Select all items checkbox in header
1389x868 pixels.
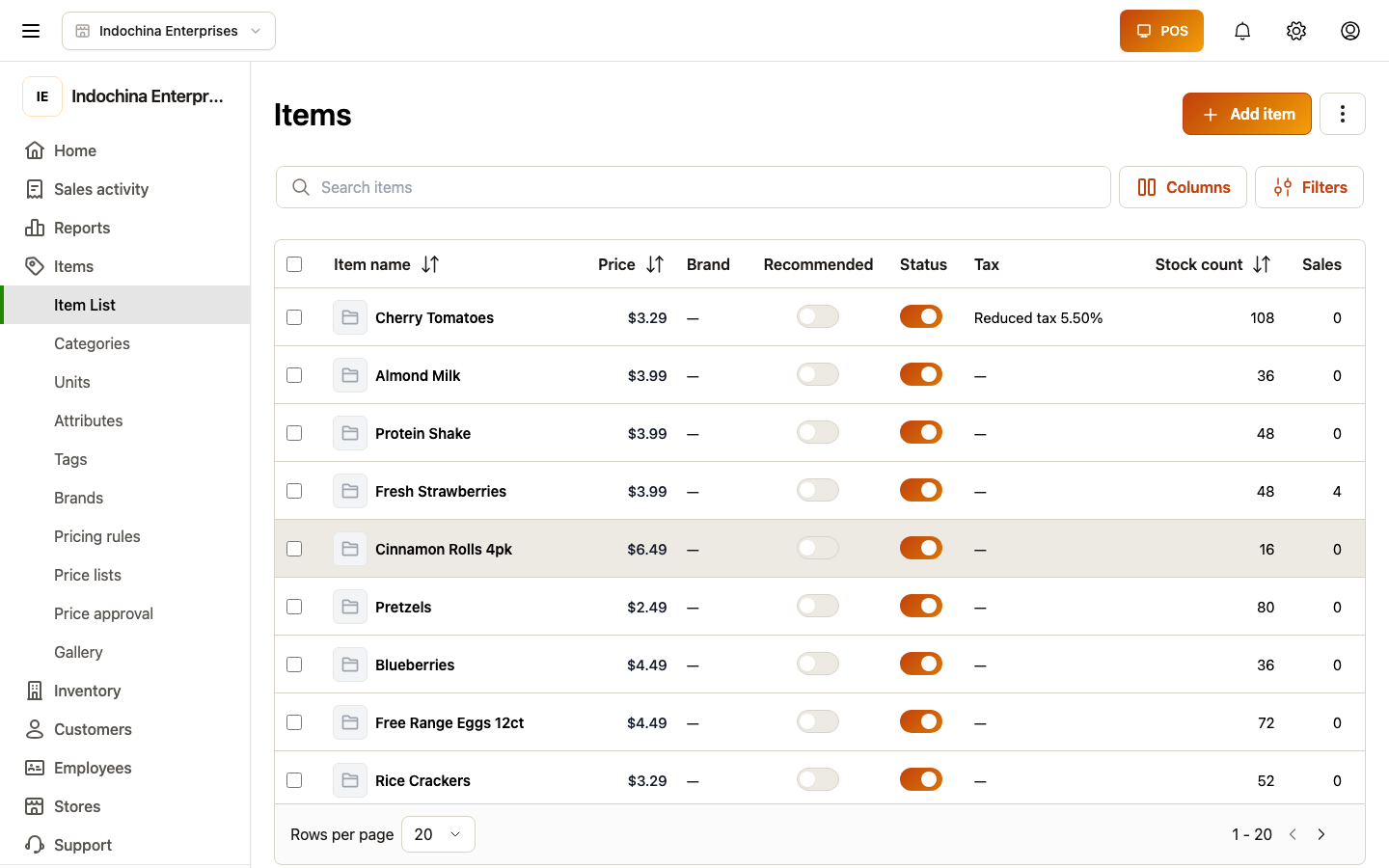[x=294, y=264]
